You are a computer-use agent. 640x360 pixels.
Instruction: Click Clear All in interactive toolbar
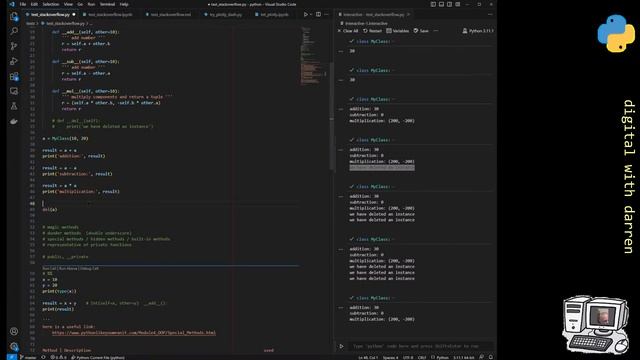pyautogui.click(x=348, y=31)
